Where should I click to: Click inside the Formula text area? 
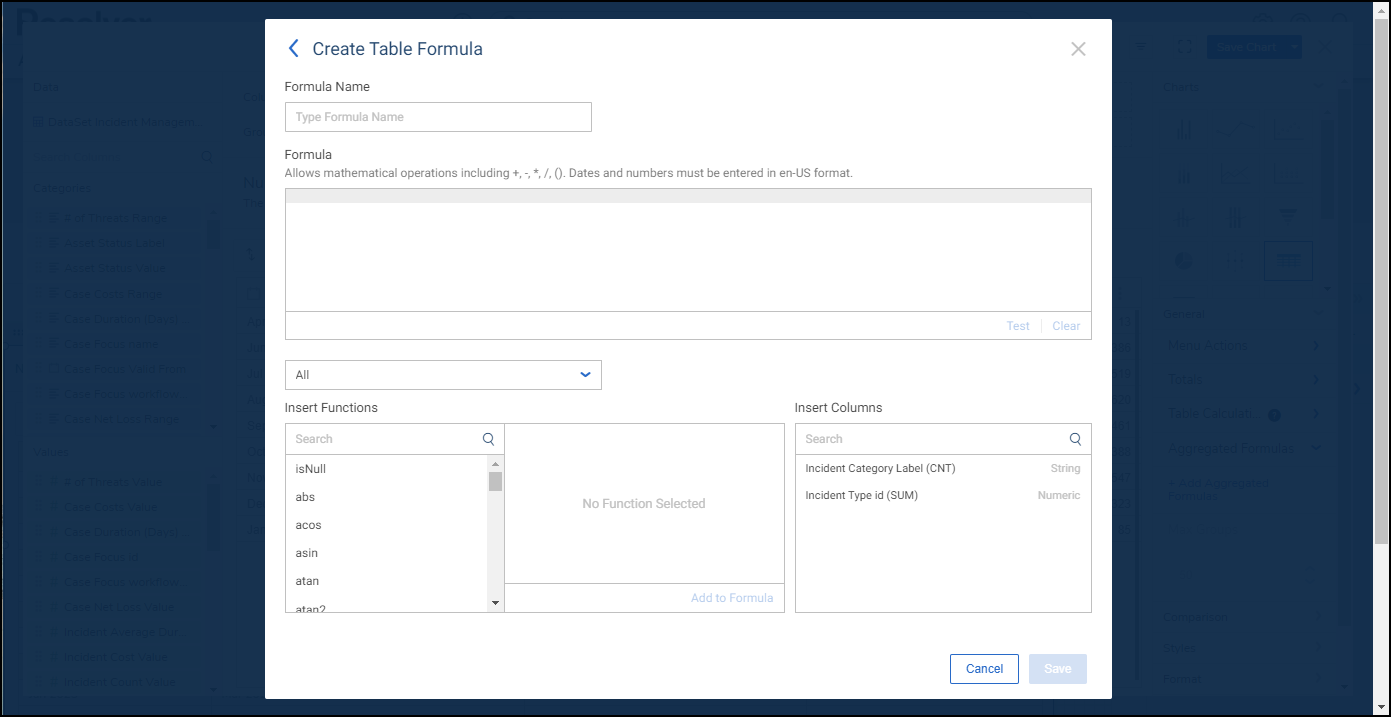point(688,256)
